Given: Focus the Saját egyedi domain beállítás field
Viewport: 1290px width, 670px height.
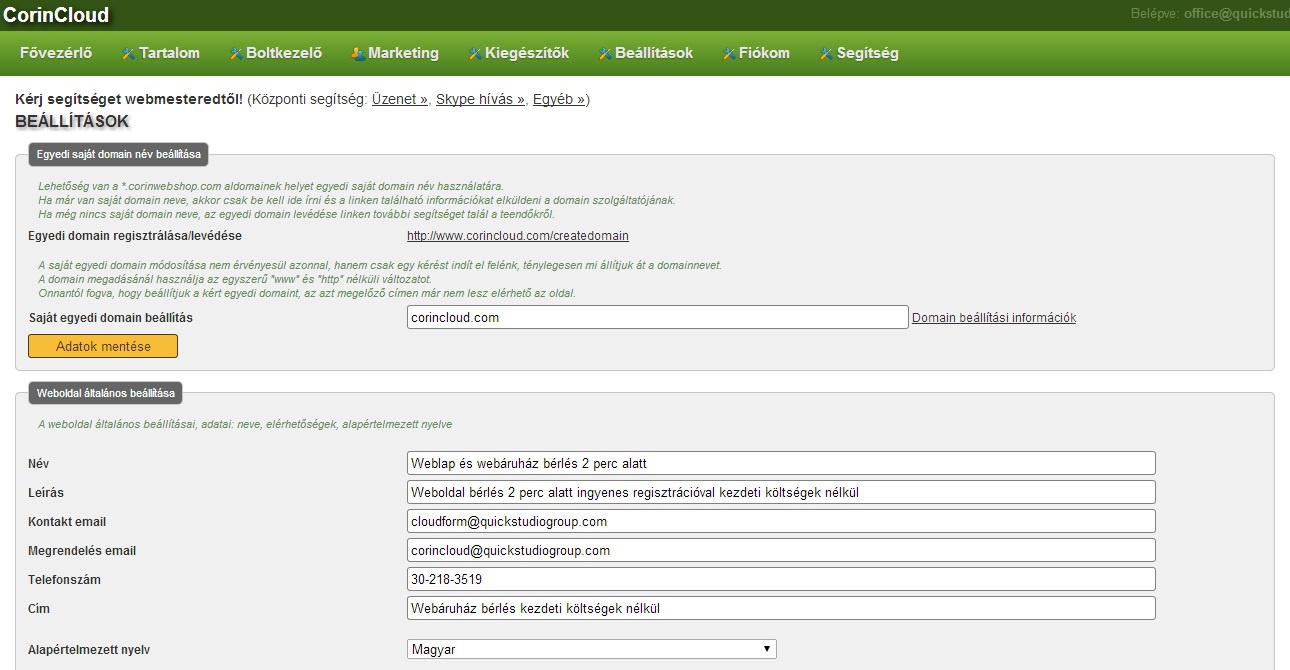Looking at the screenshot, I should 658,318.
